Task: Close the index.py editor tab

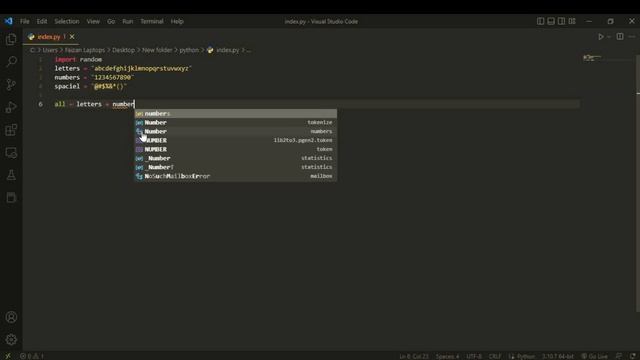Action: coord(72,37)
